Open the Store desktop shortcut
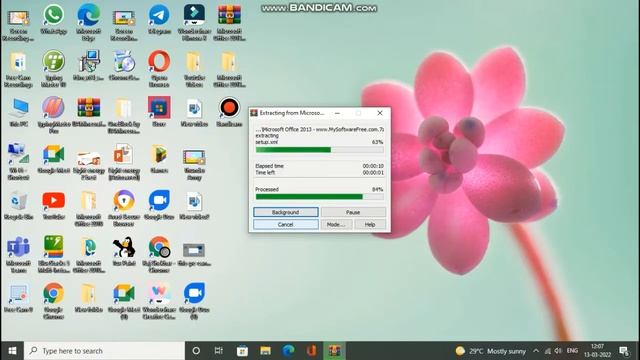The height and width of the screenshot is (360, 640). click(159, 112)
